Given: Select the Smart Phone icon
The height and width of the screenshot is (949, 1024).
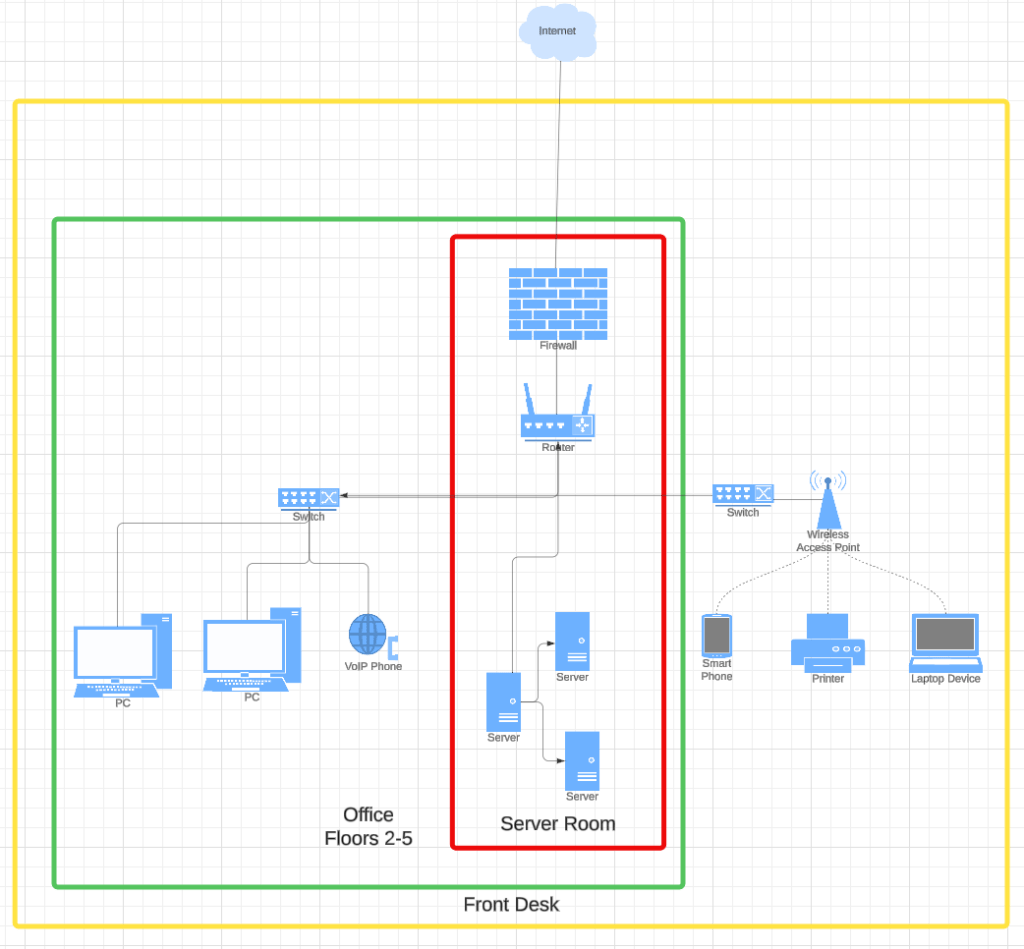Looking at the screenshot, I should [716, 636].
